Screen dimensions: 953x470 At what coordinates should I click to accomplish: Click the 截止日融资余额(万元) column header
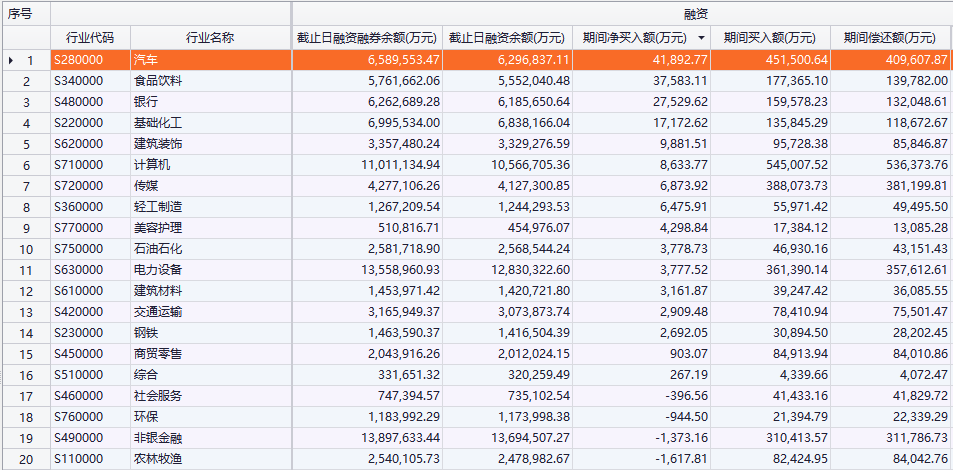click(507, 38)
